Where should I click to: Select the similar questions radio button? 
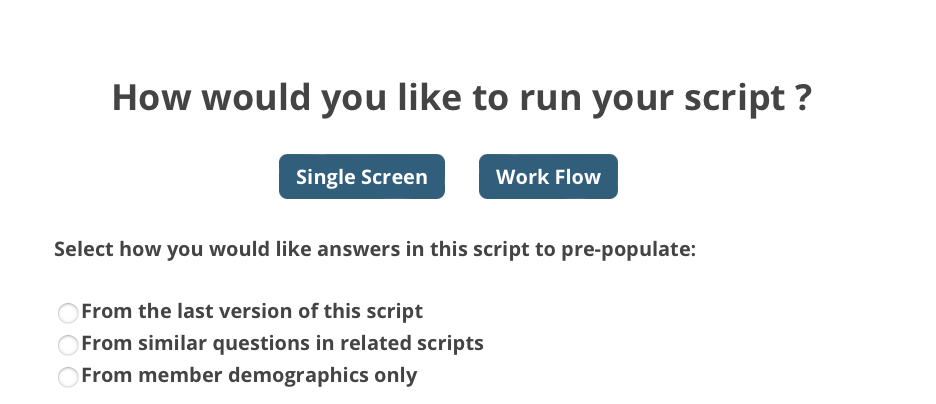(x=68, y=345)
